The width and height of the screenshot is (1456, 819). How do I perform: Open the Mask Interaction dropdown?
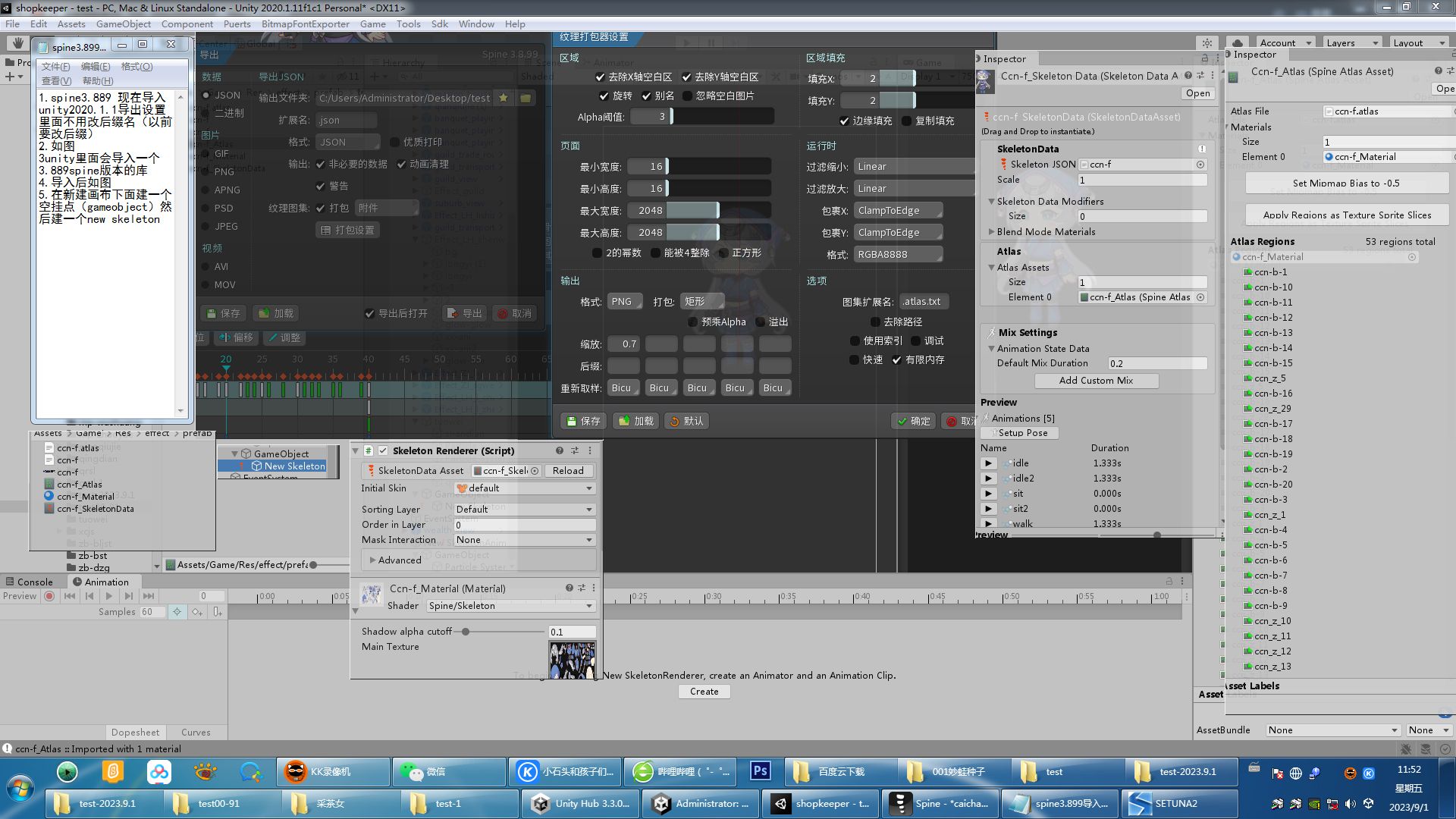[524, 540]
